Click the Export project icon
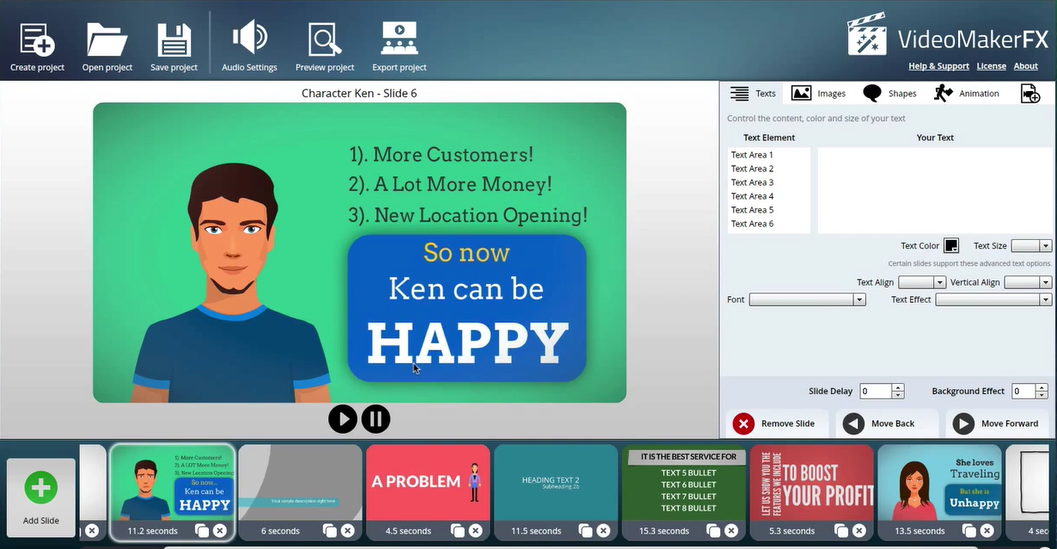The width and height of the screenshot is (1057, 549). tap(399, 41)
